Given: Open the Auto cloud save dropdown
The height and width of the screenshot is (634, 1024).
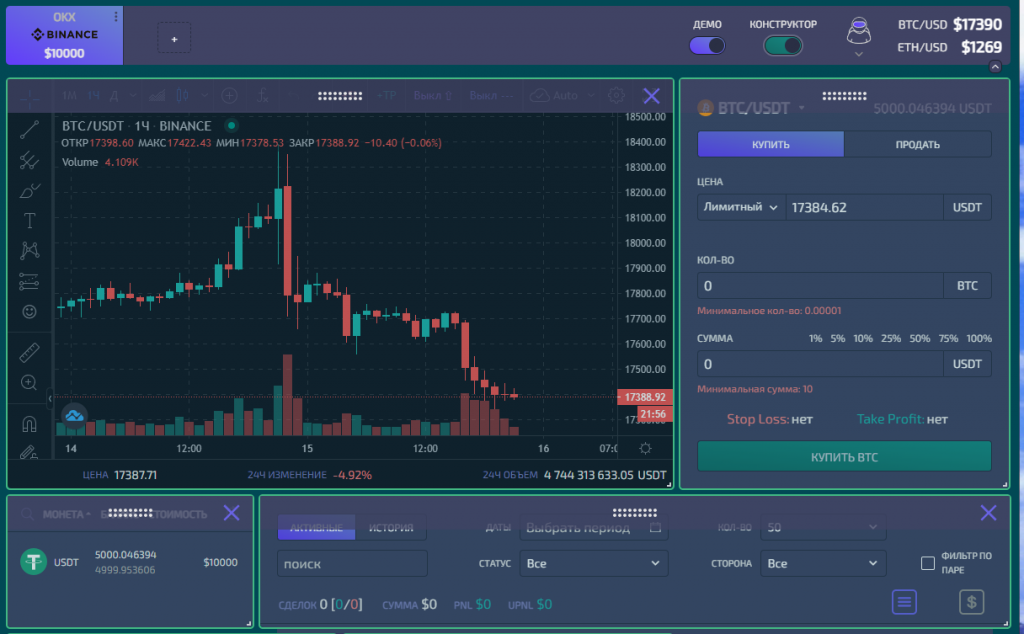Looking at the screenshot, I should [x=562, y=96].
